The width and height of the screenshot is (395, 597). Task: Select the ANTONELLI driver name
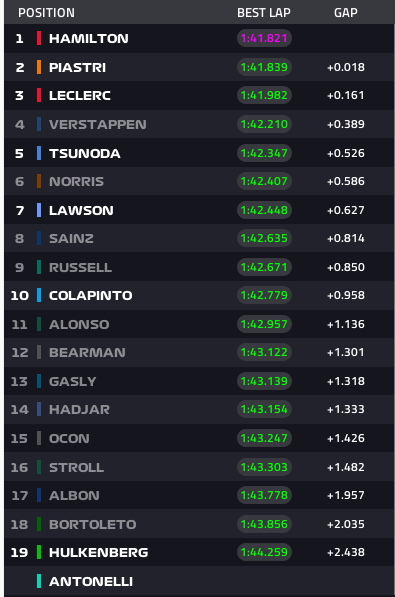pyautogui.click(x=91, y=581)
